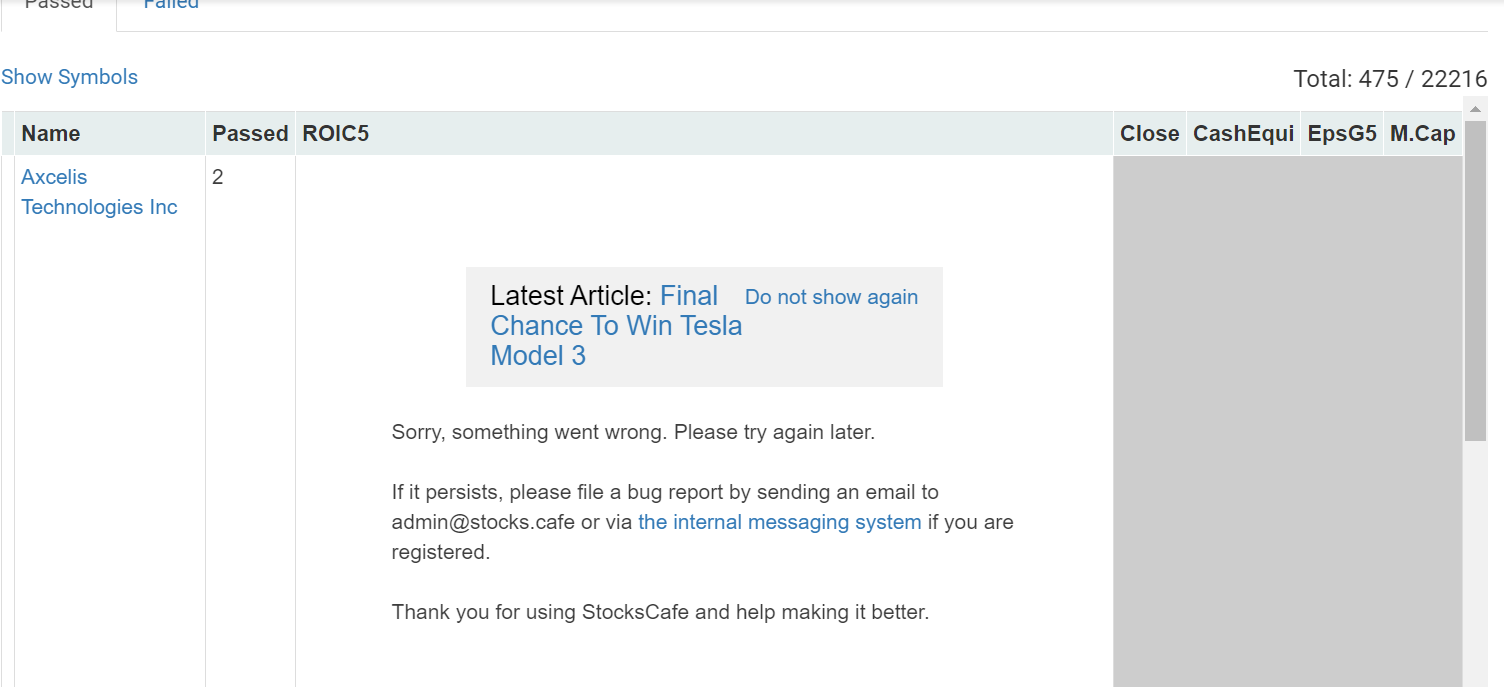This screenshot has width=1504, height=687.
Task: Open the Axcelis Technologies Inc link
Action: click(99, 192)
